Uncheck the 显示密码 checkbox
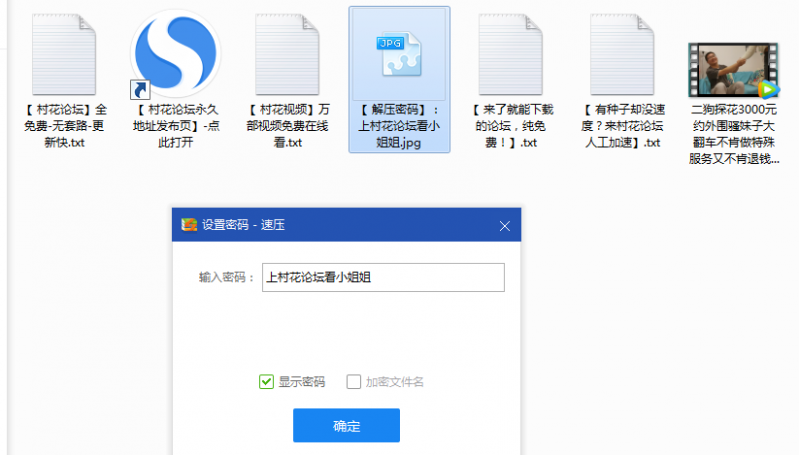799x455 pixels. 266,381
